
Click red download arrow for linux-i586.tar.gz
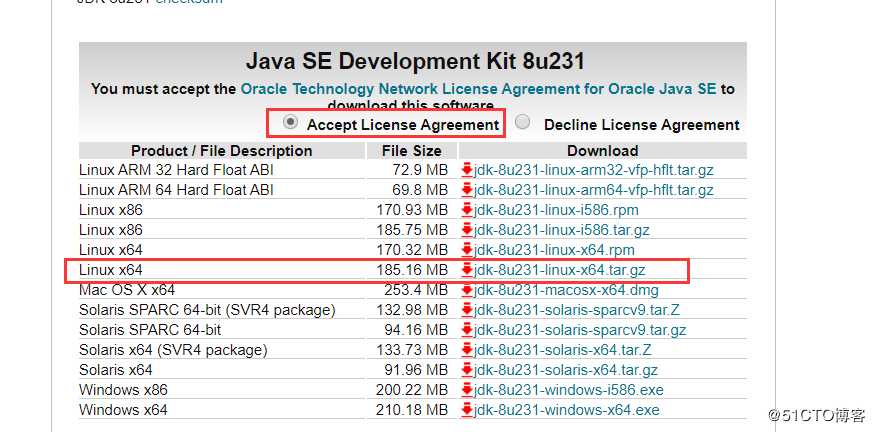tap(467, 230)
